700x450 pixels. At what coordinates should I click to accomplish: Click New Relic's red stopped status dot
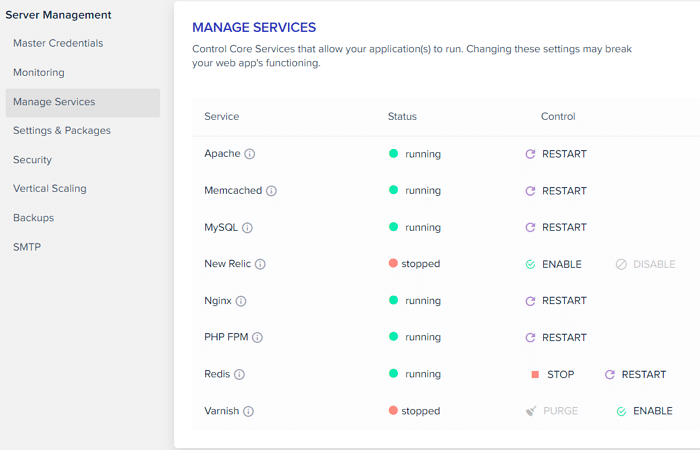(x=393, y=263)
